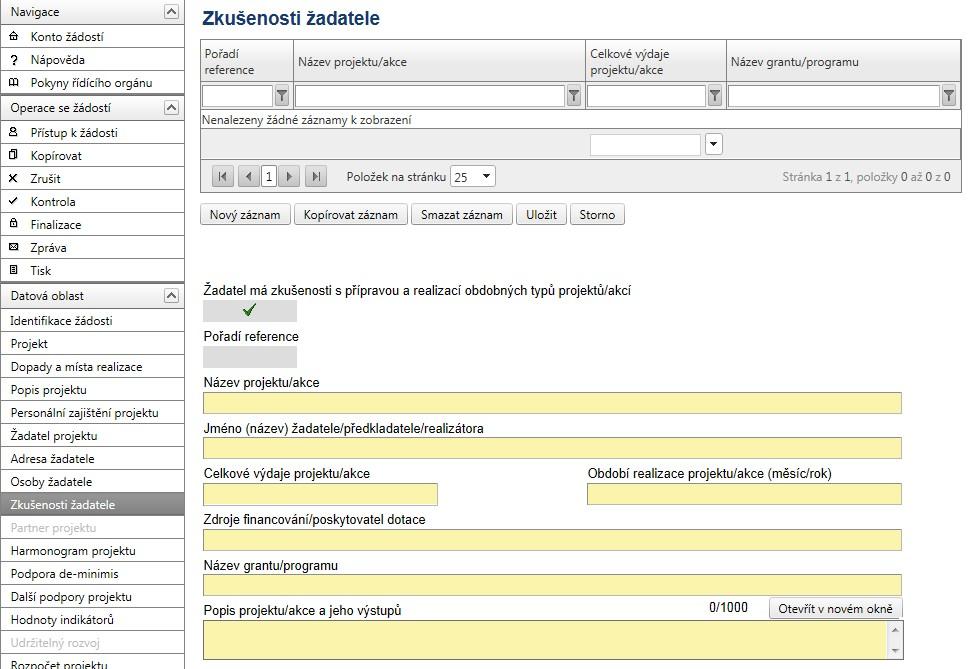Focus the Název projektu/akce column filter field
This screenshot has height=669, width=974.
(430, 96)
